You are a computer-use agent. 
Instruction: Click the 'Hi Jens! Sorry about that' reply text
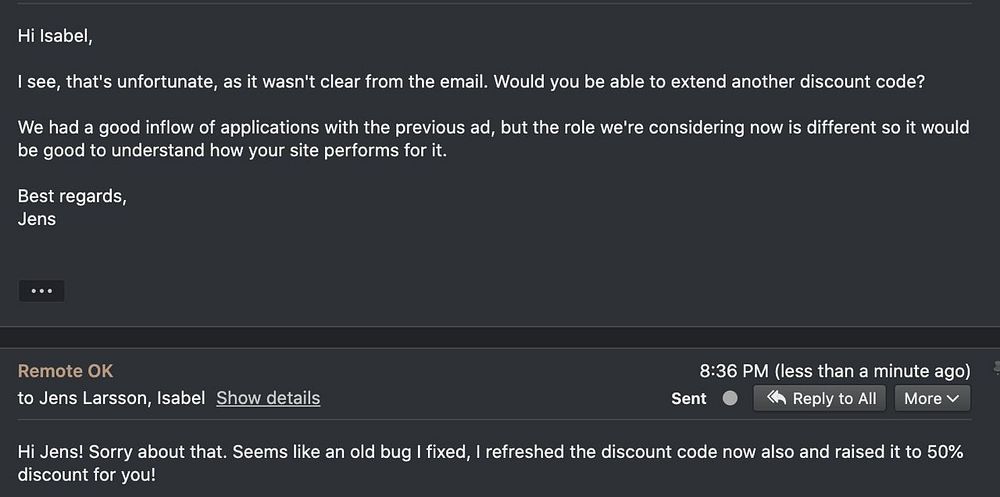tap(490, 462)
